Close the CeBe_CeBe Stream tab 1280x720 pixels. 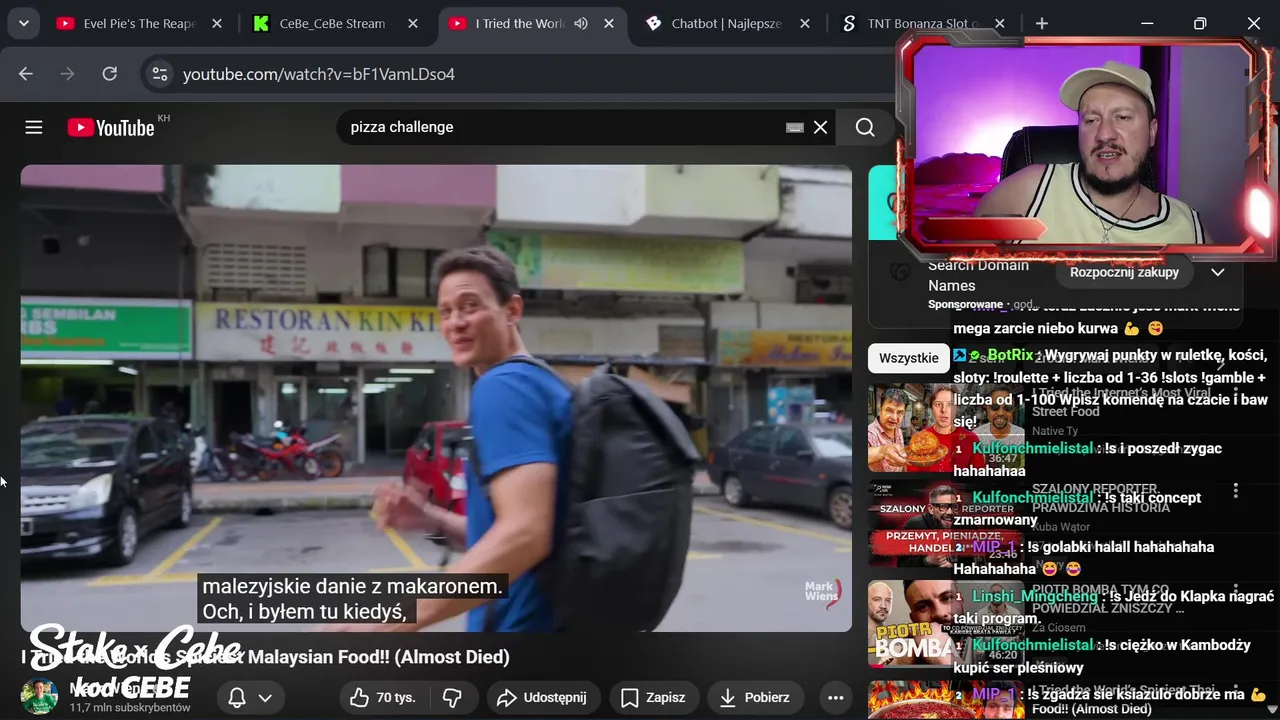pos(413,23)
